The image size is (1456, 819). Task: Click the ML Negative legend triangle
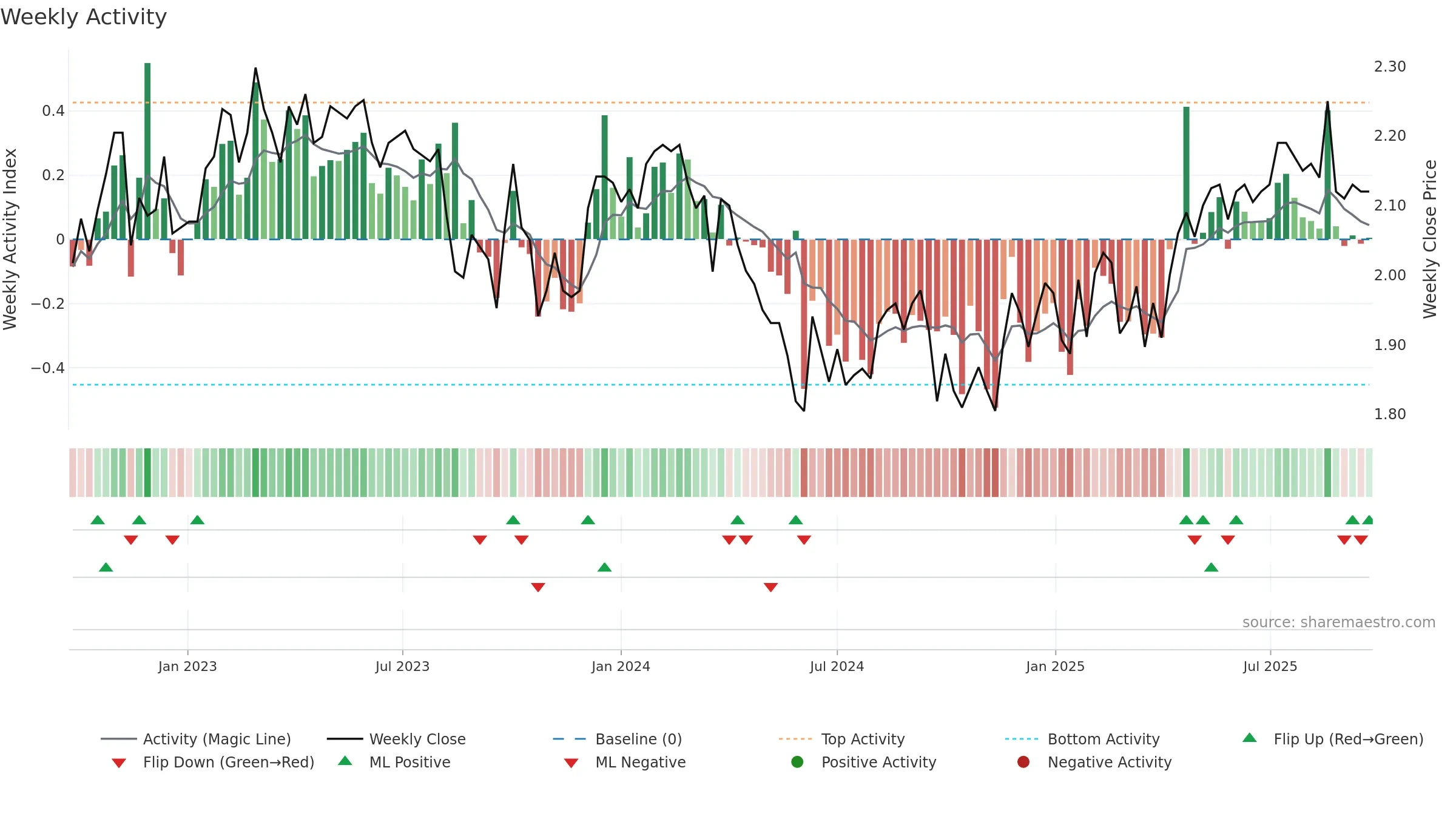tap(571, 763)
